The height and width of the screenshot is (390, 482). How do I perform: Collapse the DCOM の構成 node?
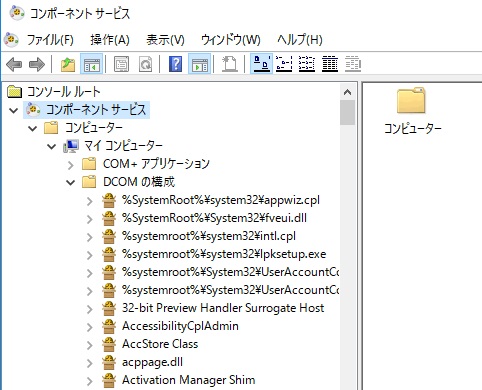tap(70, 182)
